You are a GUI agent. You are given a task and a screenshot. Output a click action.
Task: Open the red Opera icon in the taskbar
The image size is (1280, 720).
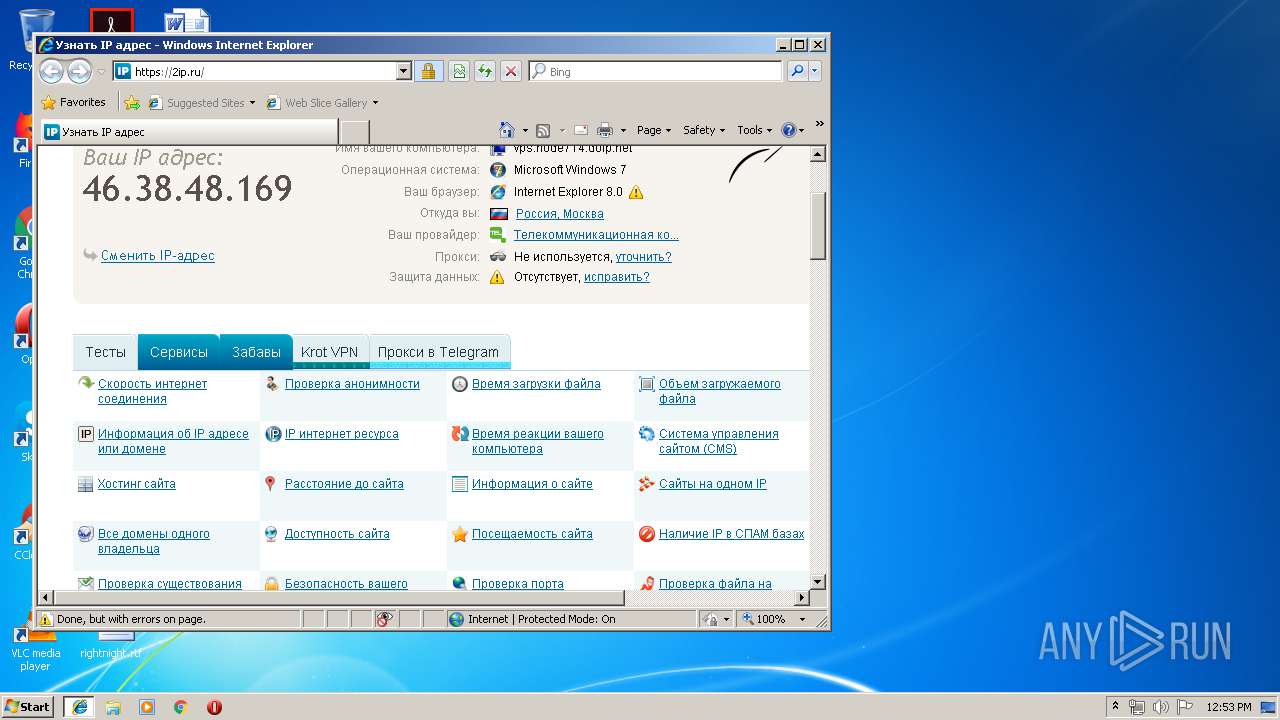[214, 706]
